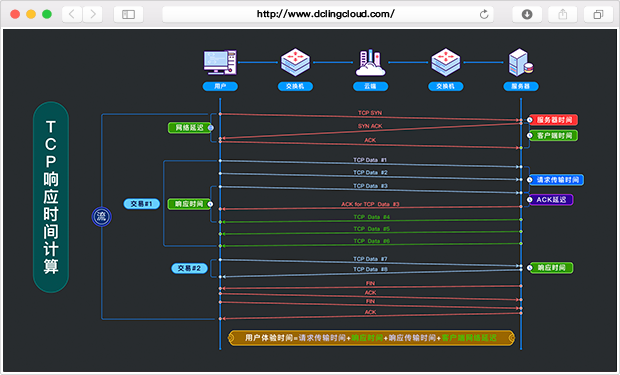
Task: Click the TCP Data #7 label
Action: click(370, 259)
